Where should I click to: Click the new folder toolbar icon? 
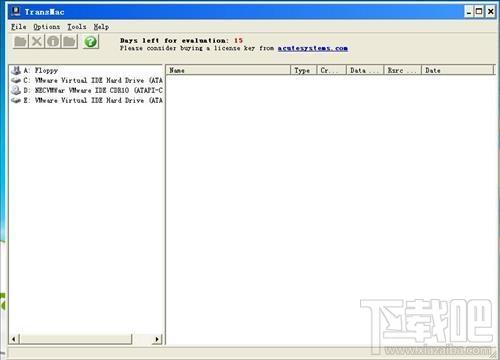click(x=69, y=42)
